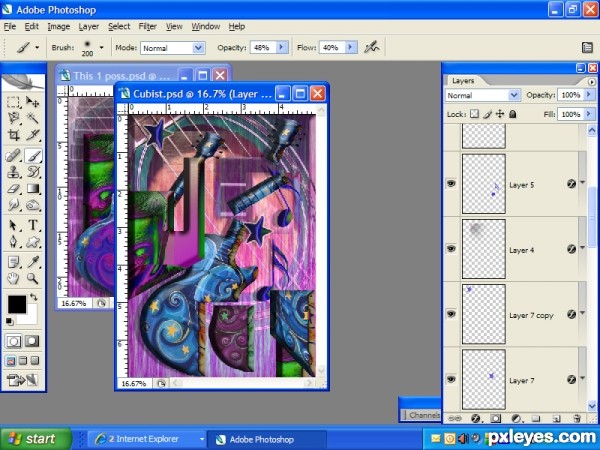This screenshot has height=450, width=600.
Task: Open layer blend mode dropdown
Action: 514,95
